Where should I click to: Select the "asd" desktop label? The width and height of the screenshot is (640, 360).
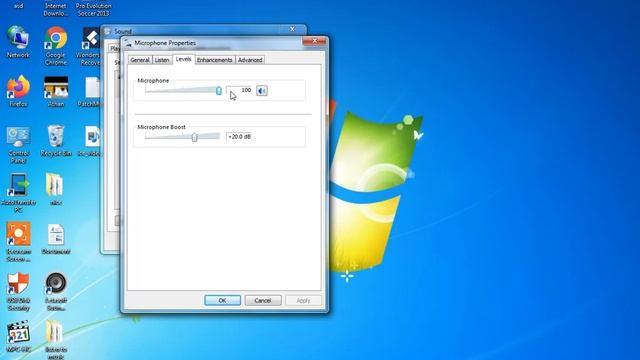coord(18,6)
